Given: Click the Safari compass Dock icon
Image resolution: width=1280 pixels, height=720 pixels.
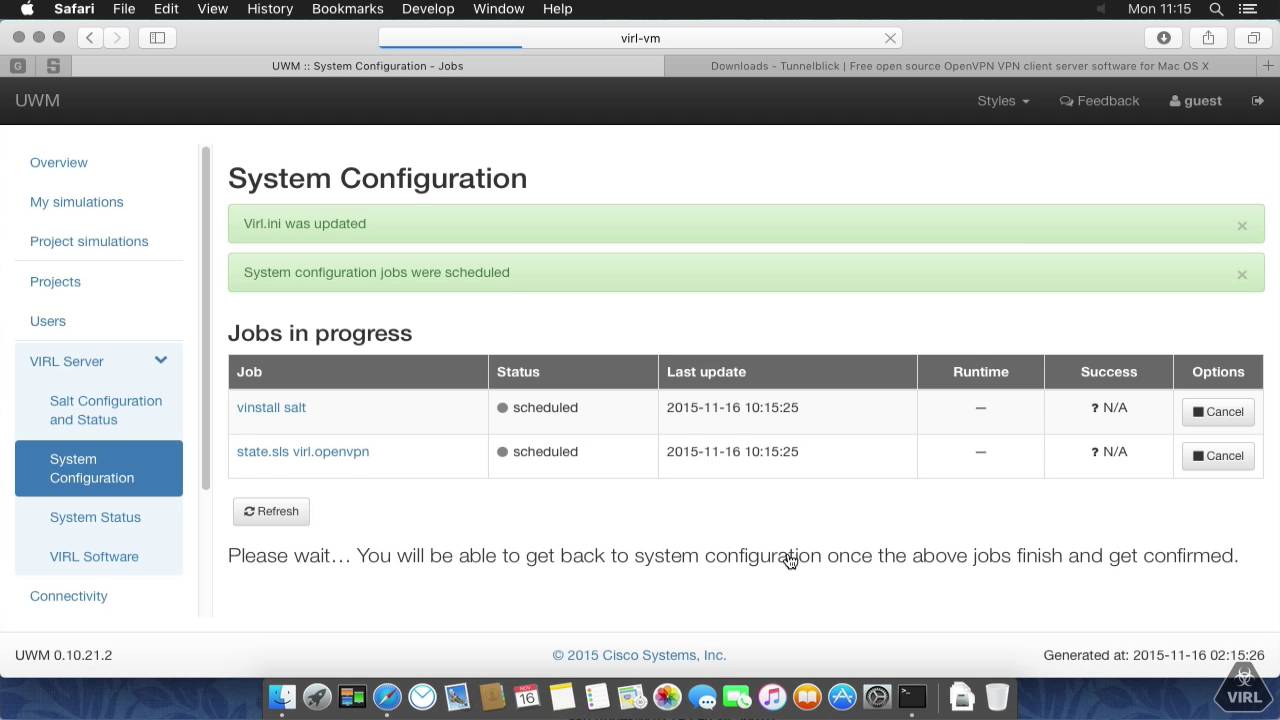Looking at the screenshot, I should (x=388, y=696).
